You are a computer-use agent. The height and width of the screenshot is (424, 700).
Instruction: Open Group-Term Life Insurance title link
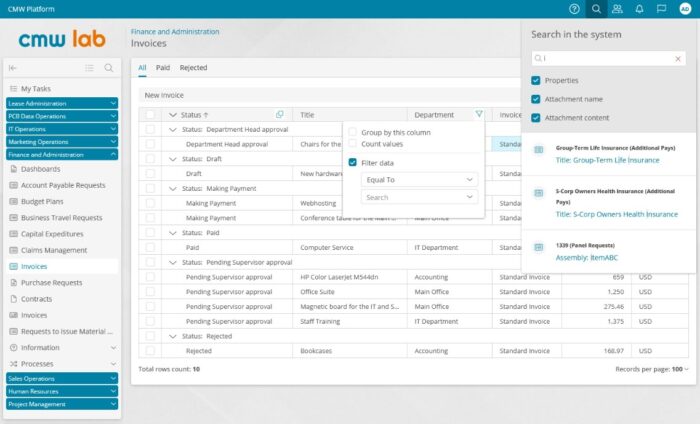pyautogui.click(x=607, y=160)
